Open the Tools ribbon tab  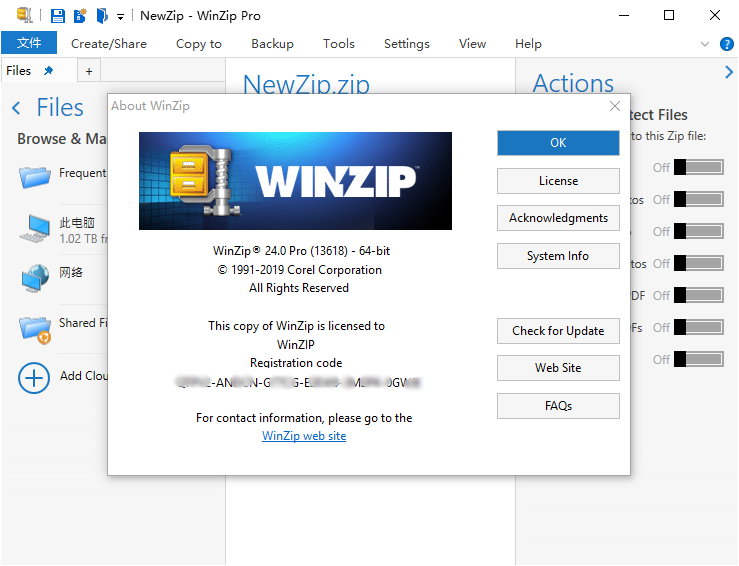(338, 44)
